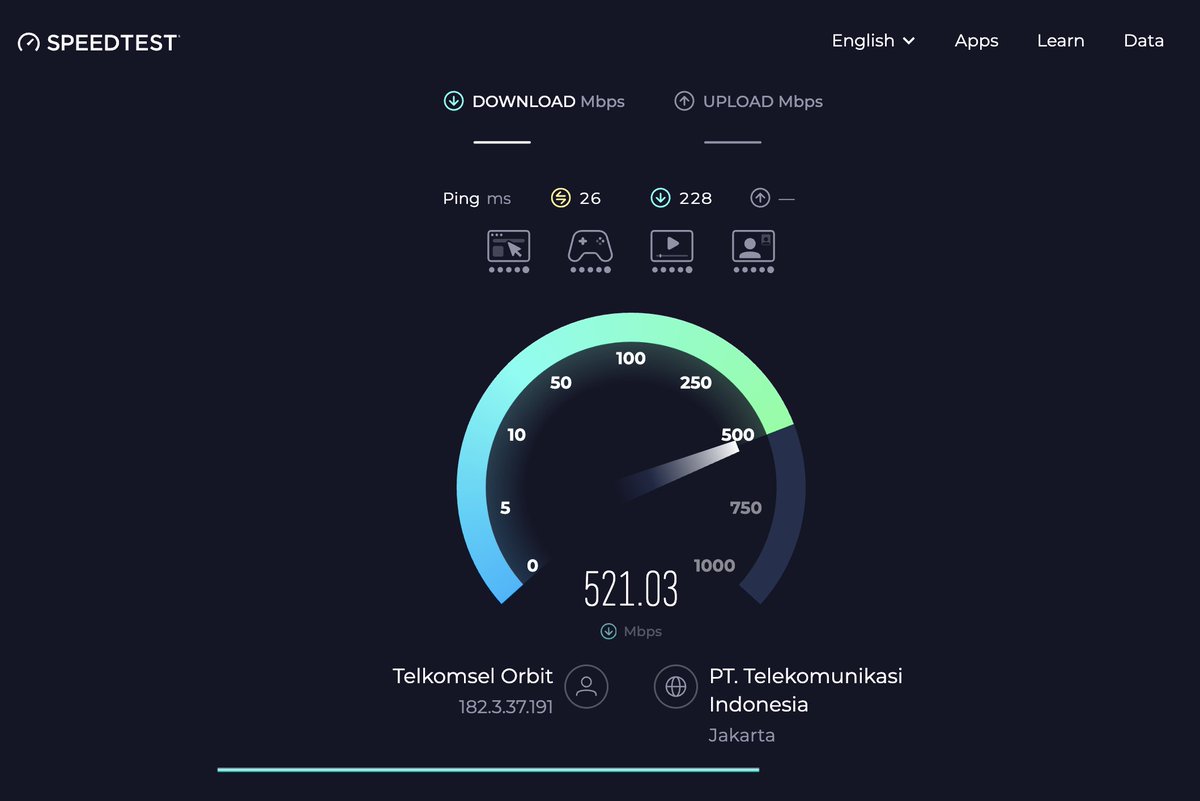Open the Data menu
Screen dimensions: 1200x801
click(1144, 41)
